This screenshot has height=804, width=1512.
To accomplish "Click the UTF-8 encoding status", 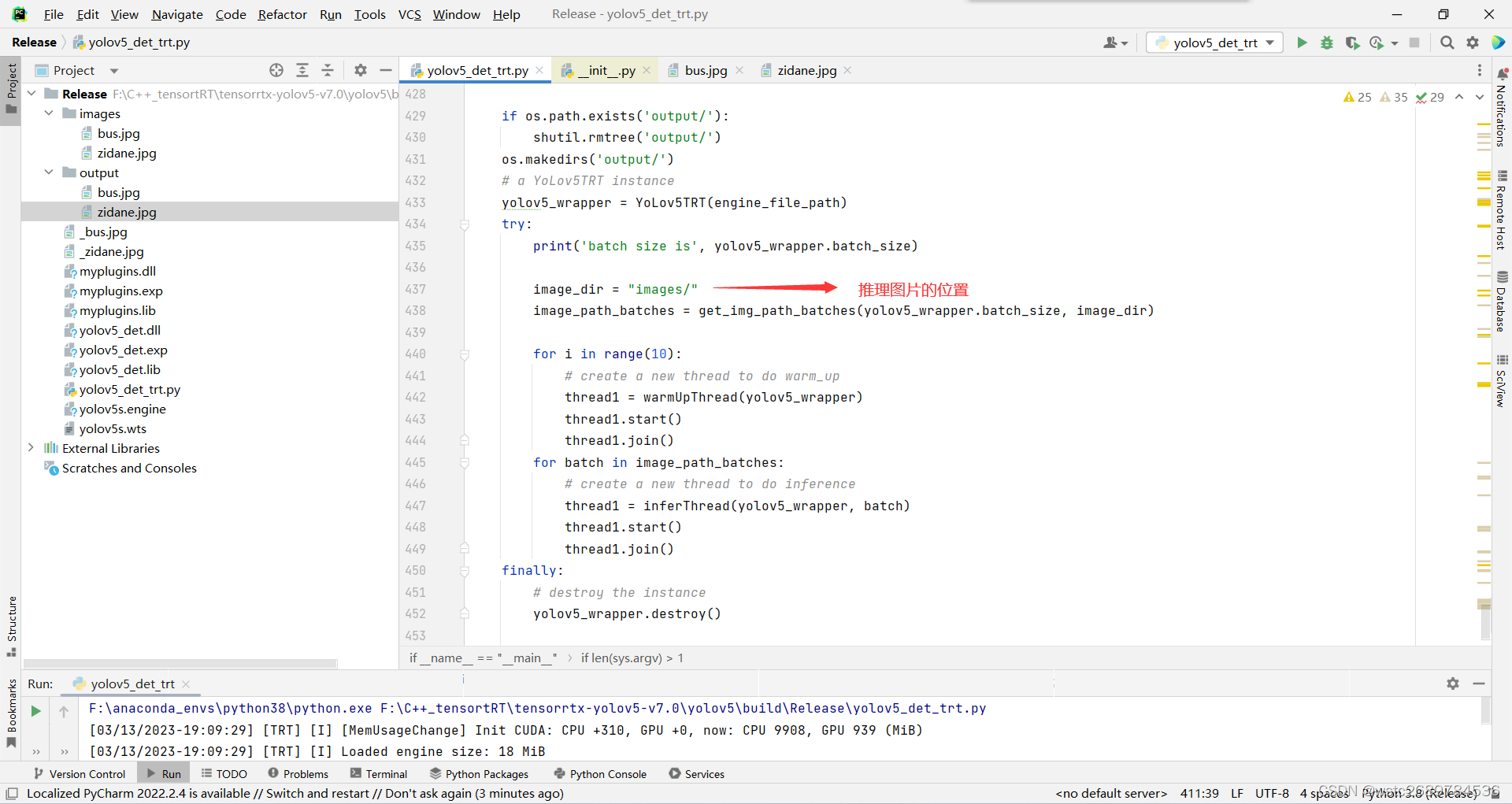I will [x=1272, y=793].
